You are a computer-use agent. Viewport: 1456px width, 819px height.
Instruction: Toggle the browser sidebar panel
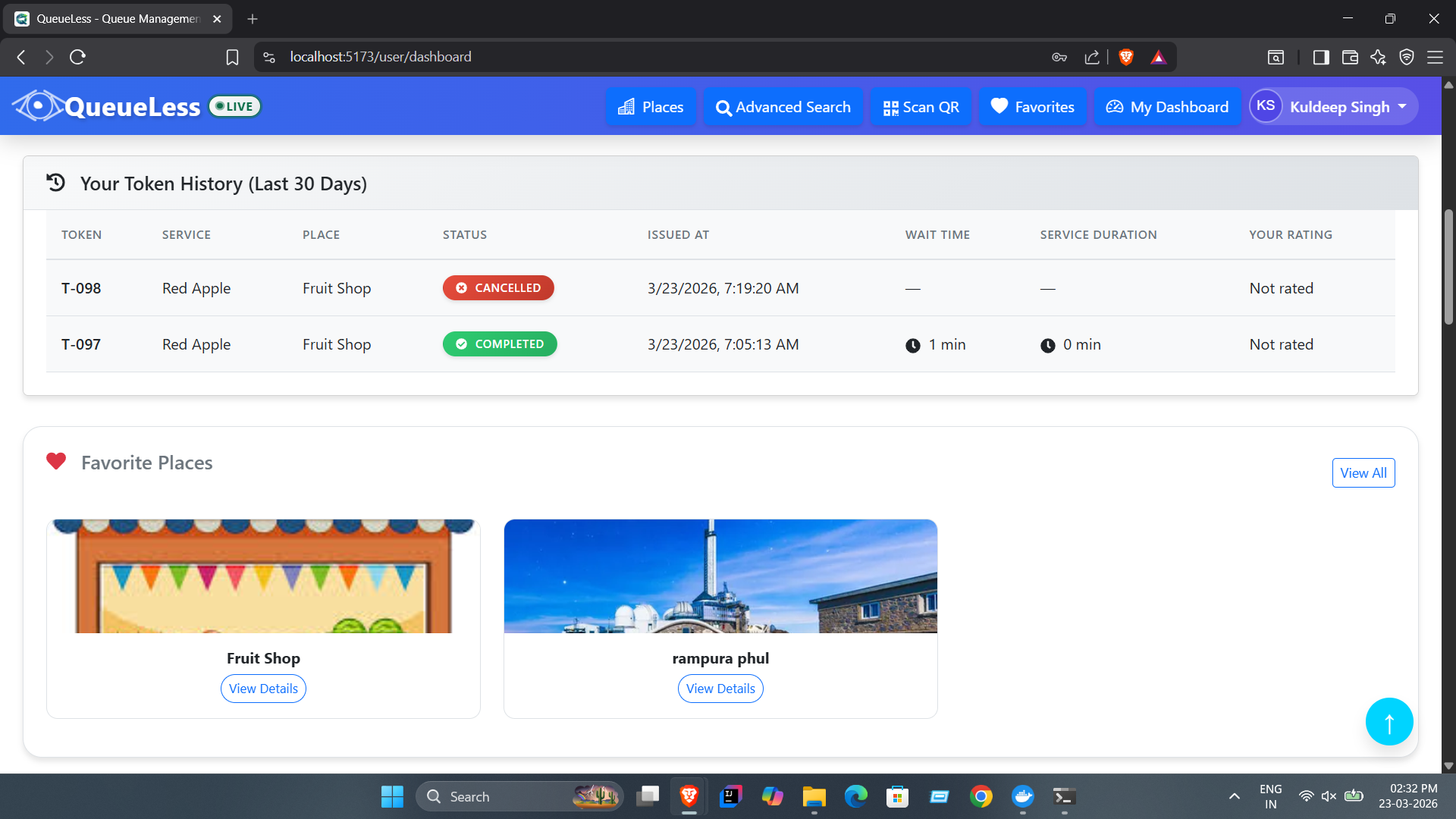[1321, 57]
